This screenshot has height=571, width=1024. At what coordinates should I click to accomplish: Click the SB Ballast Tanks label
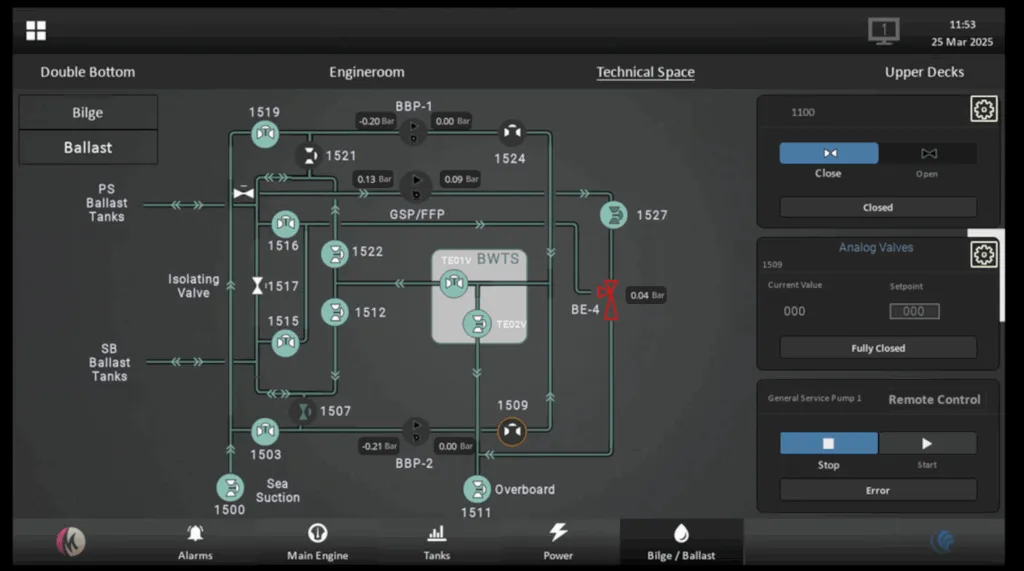(x=109, y=363)
